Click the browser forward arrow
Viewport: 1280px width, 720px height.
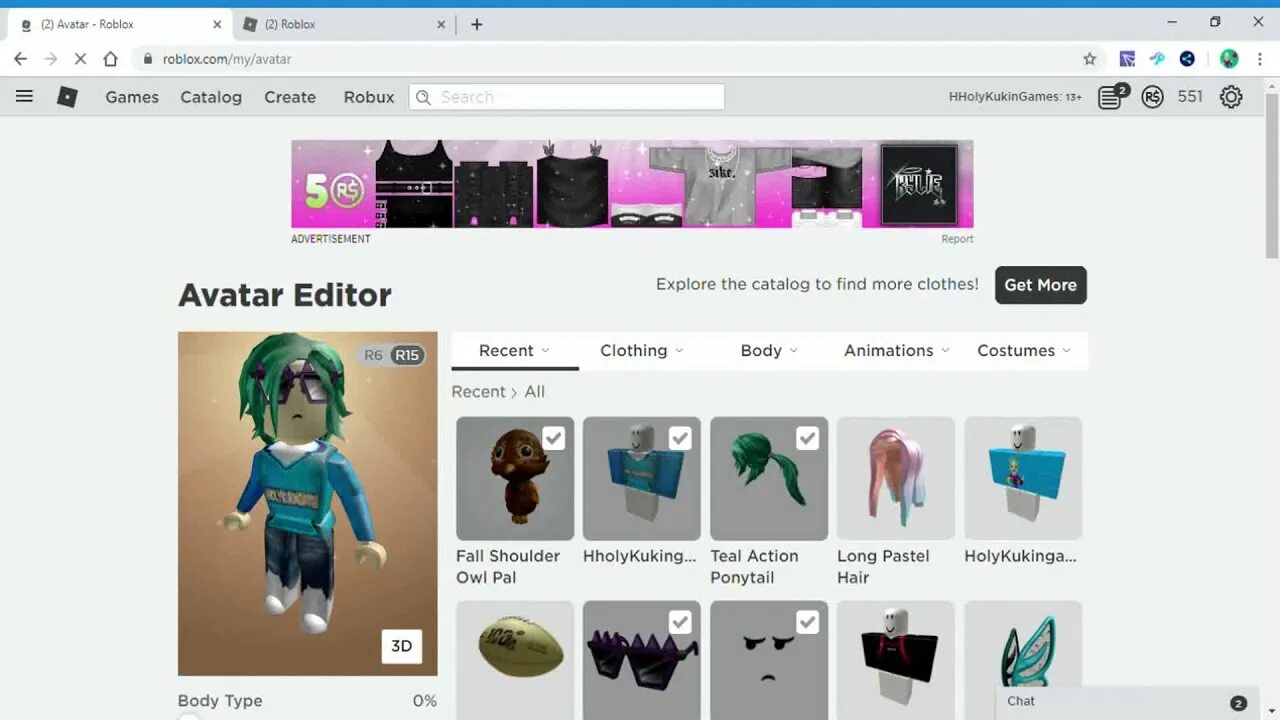51,59
